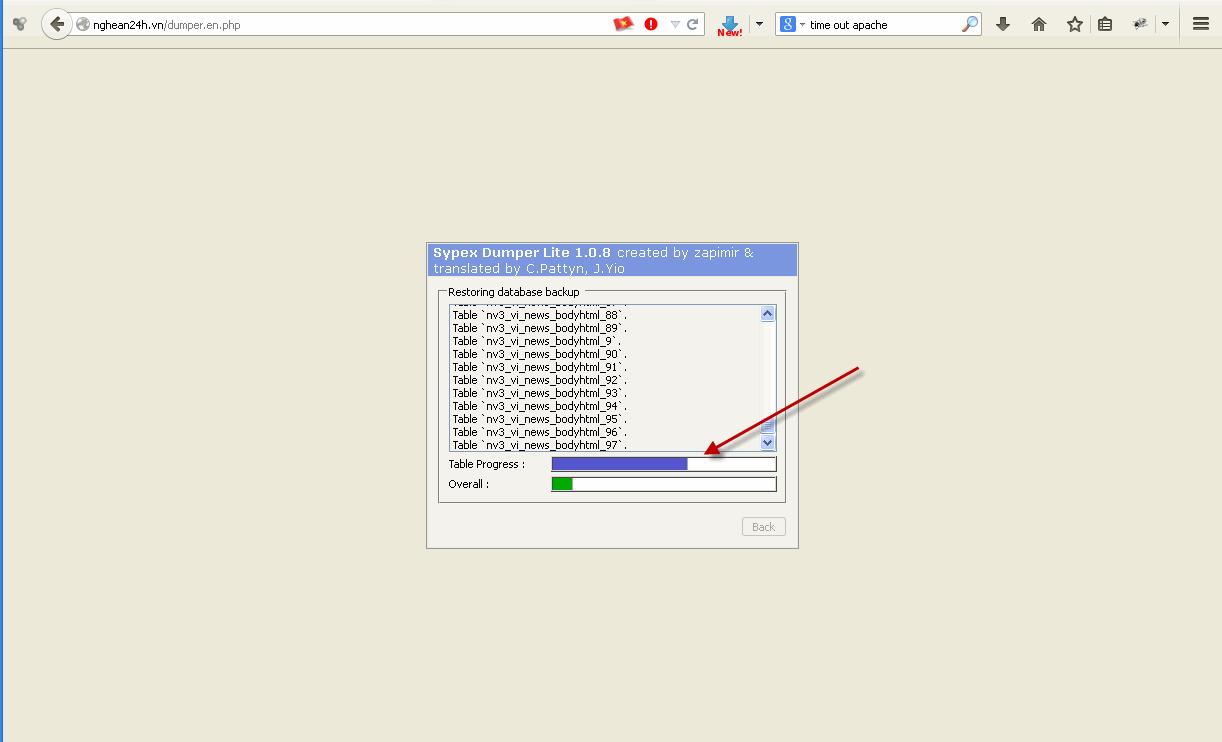
Task: Click the gray add-on icon beside Back arrow
Action: pos(19,24)
